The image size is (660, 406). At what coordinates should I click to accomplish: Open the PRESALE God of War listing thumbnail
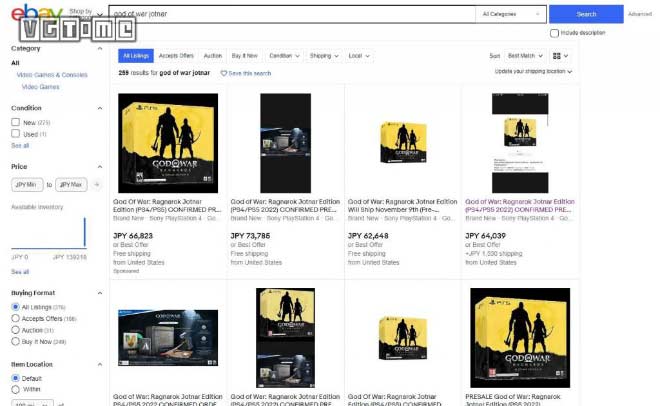[x=520, y=338]
